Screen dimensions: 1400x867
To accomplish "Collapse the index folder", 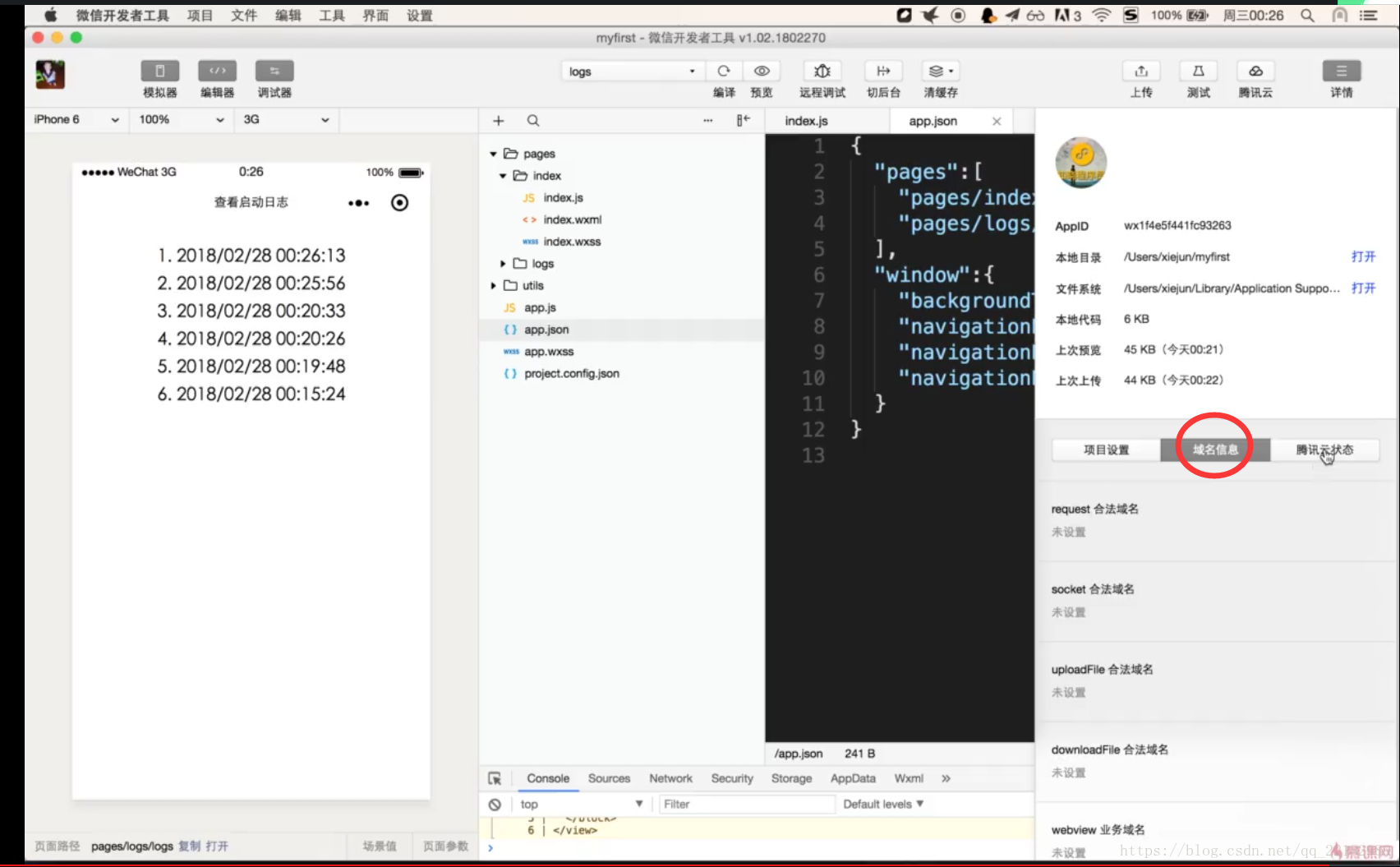I will tap(503, 176).
